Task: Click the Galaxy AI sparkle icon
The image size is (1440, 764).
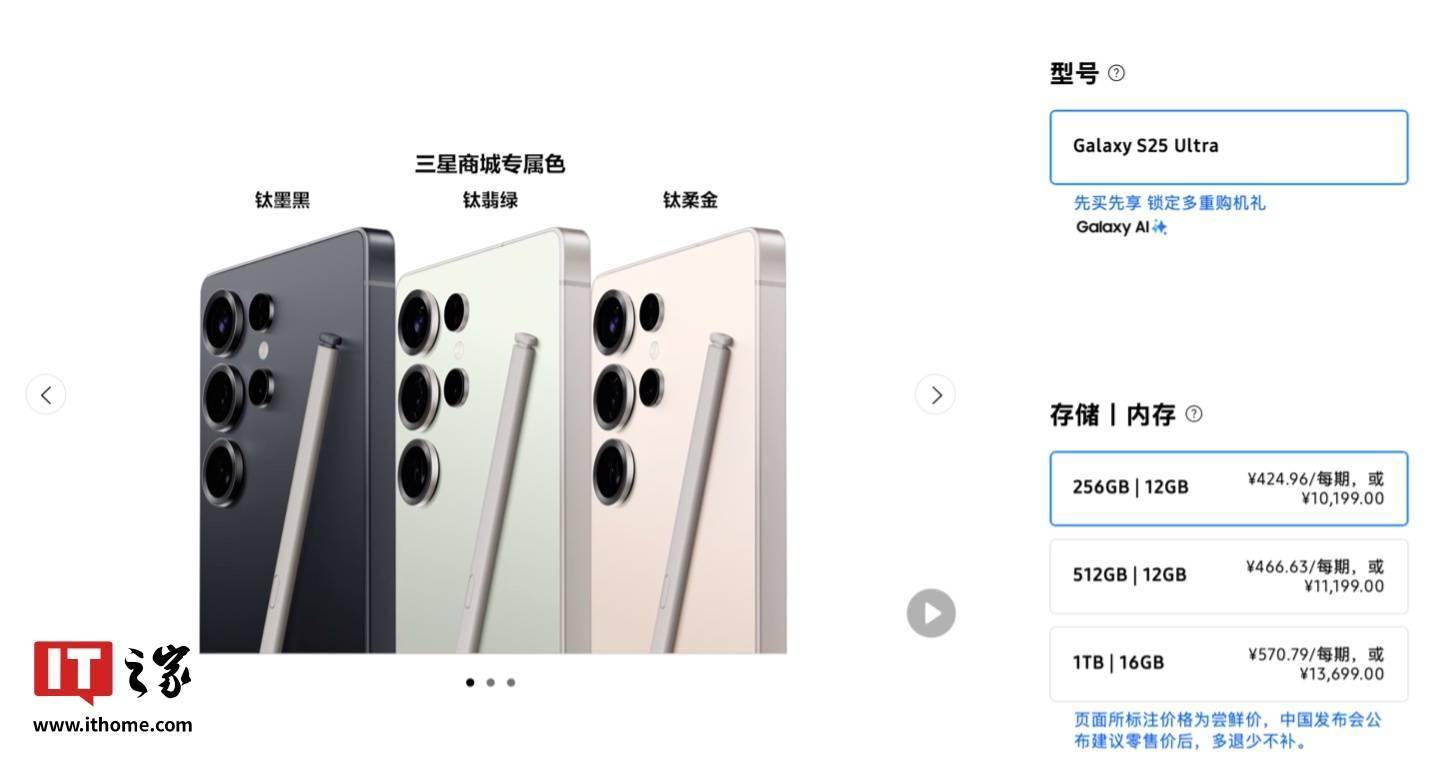Action: pyautogui.click(x=1159, y=227)
